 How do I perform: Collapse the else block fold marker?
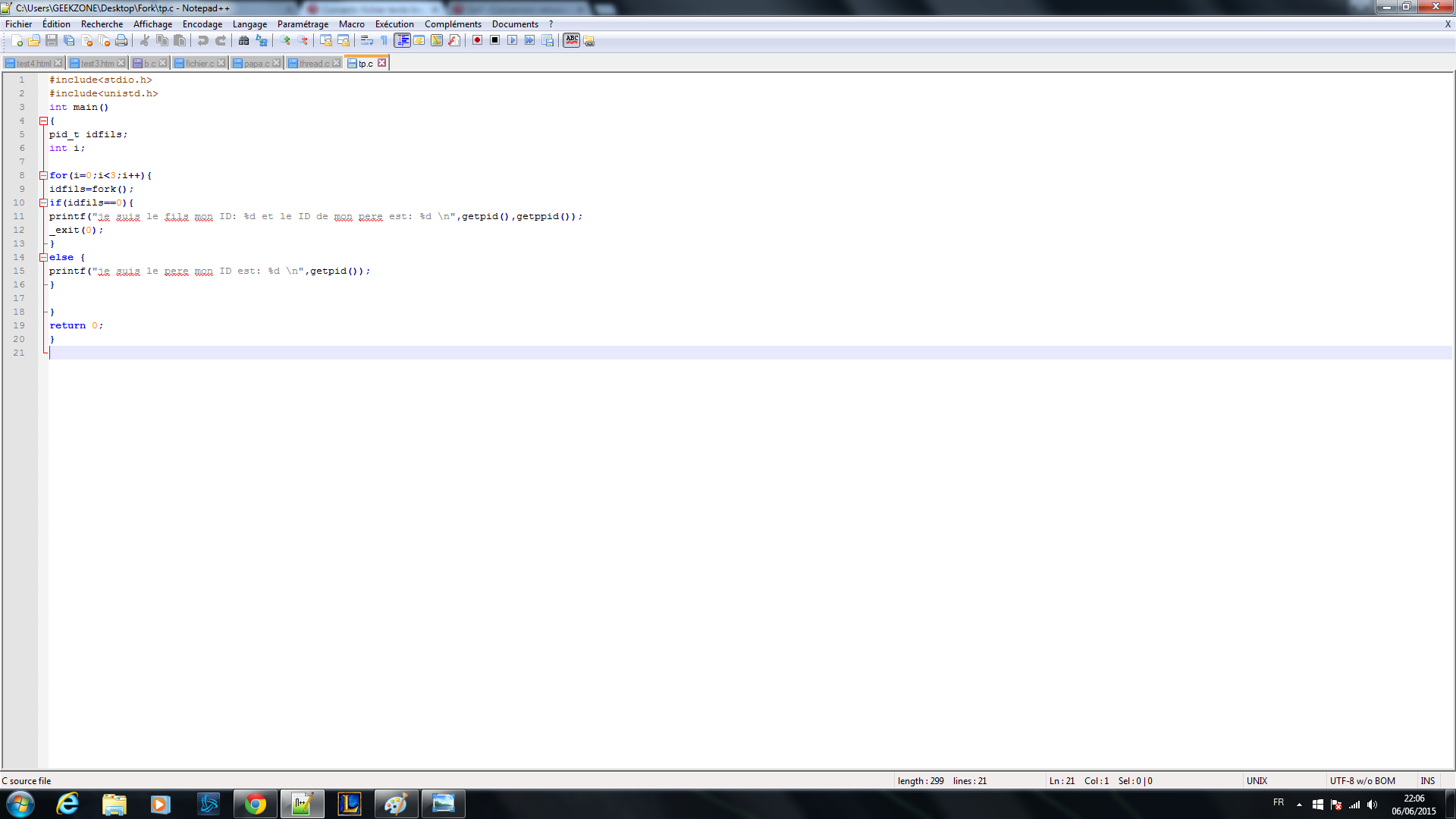[x=43, y=258]
